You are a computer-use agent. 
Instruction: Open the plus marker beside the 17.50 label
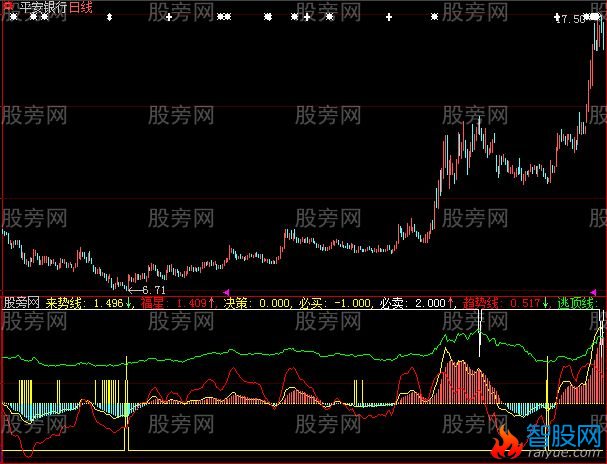[x=557, y=17]
